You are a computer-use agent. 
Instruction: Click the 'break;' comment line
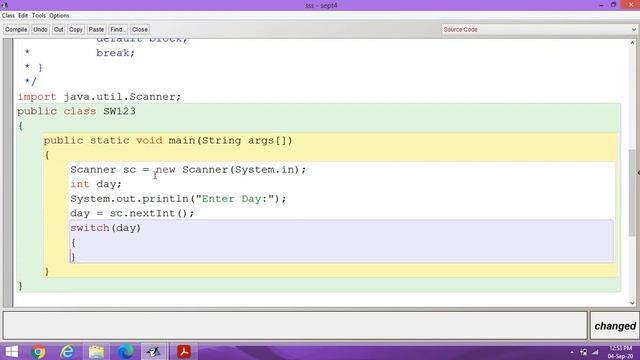(x=116, y=53)
